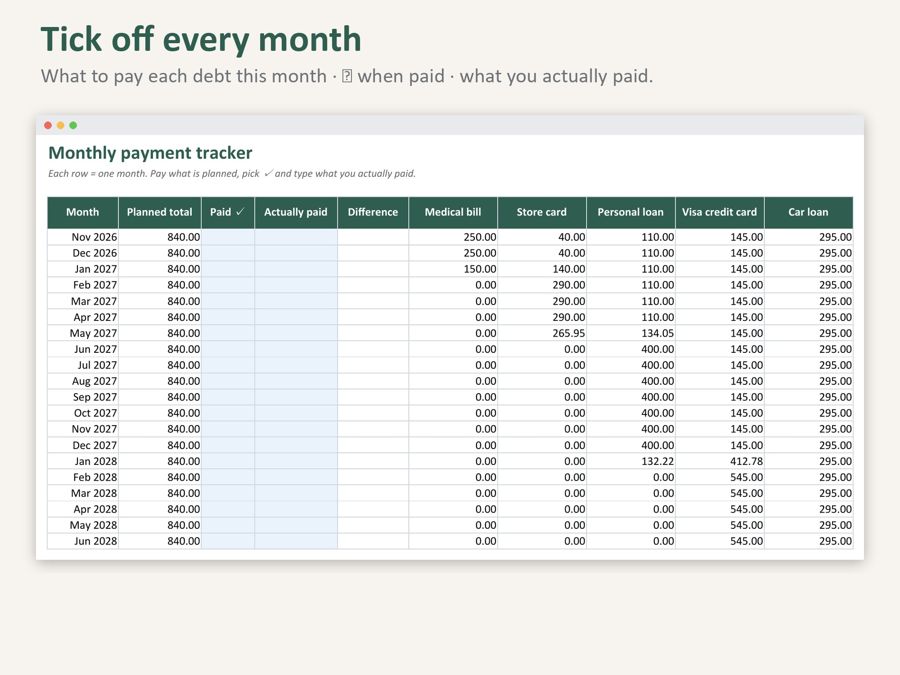Select the Difference column header
This screenshot has width=900, height=675.
pyautogui.click(x=373, y=212)
